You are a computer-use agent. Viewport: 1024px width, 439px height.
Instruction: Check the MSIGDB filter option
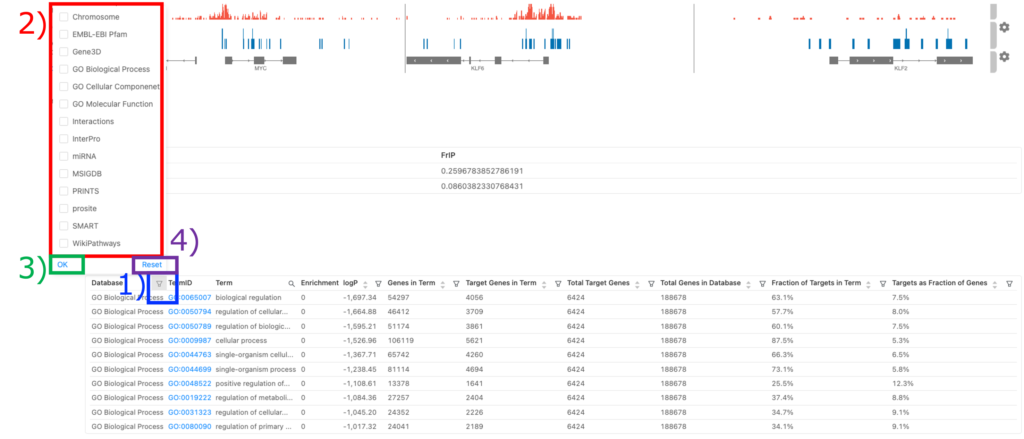point(63,174)
